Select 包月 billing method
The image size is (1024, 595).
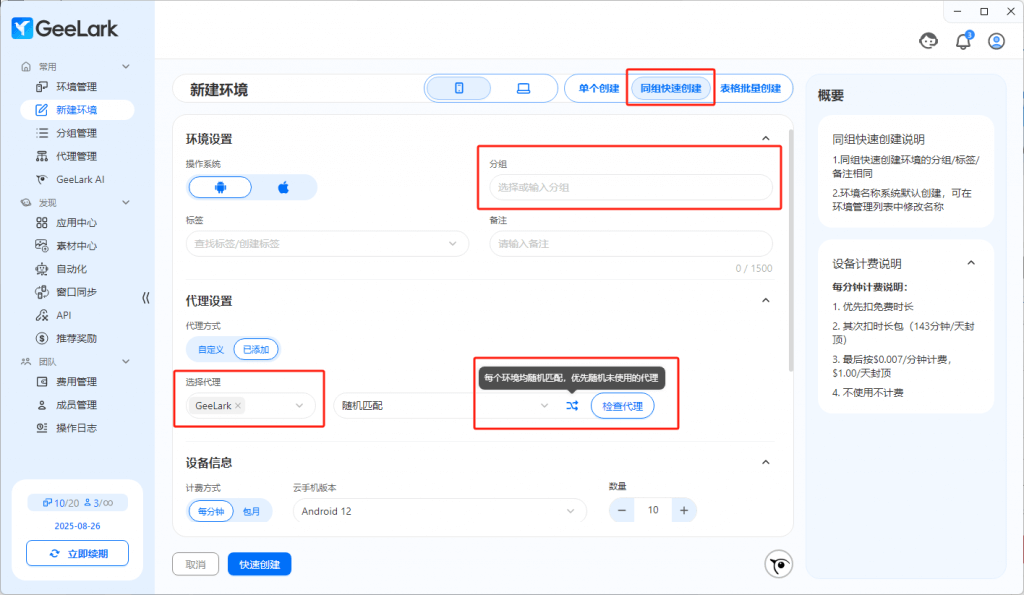[x=256, y=511]
